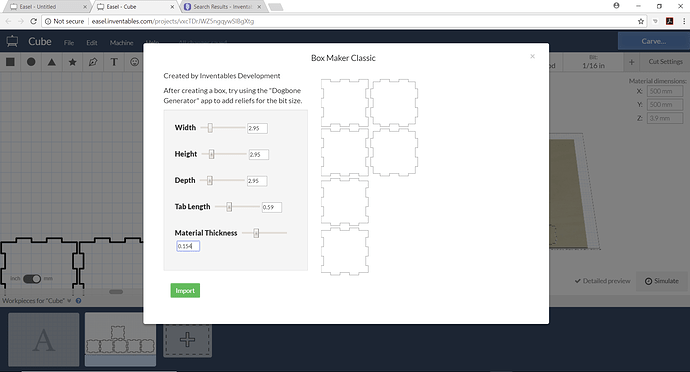Select the triangle shape tool

pos(51,62)
